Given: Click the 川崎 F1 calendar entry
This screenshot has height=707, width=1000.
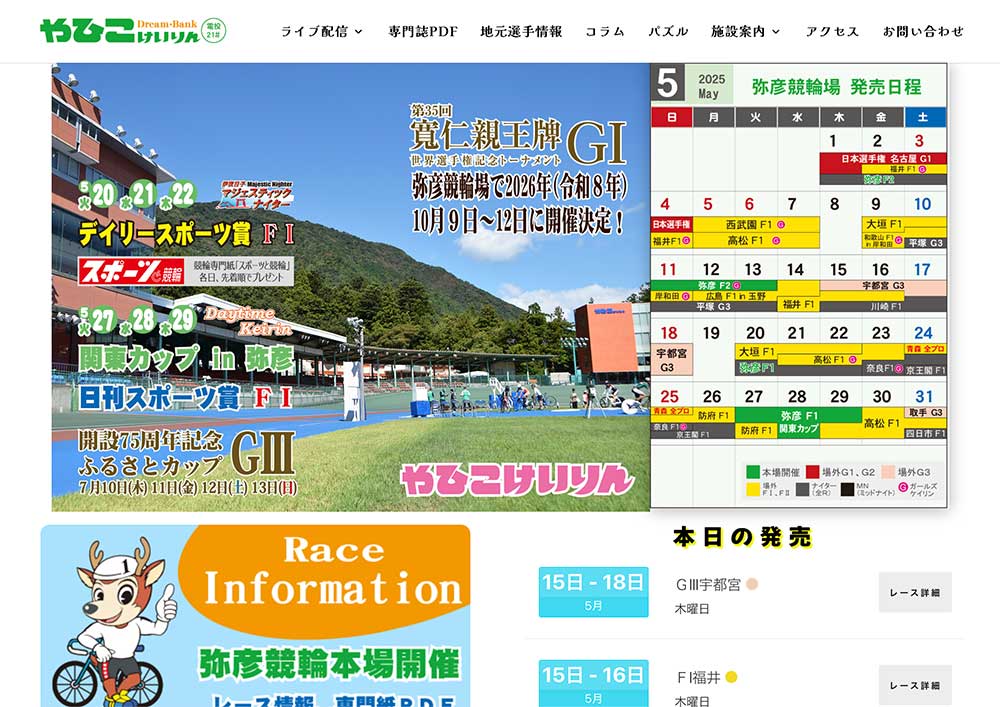Looking at the screenshot, I should [x=883, y=306].
